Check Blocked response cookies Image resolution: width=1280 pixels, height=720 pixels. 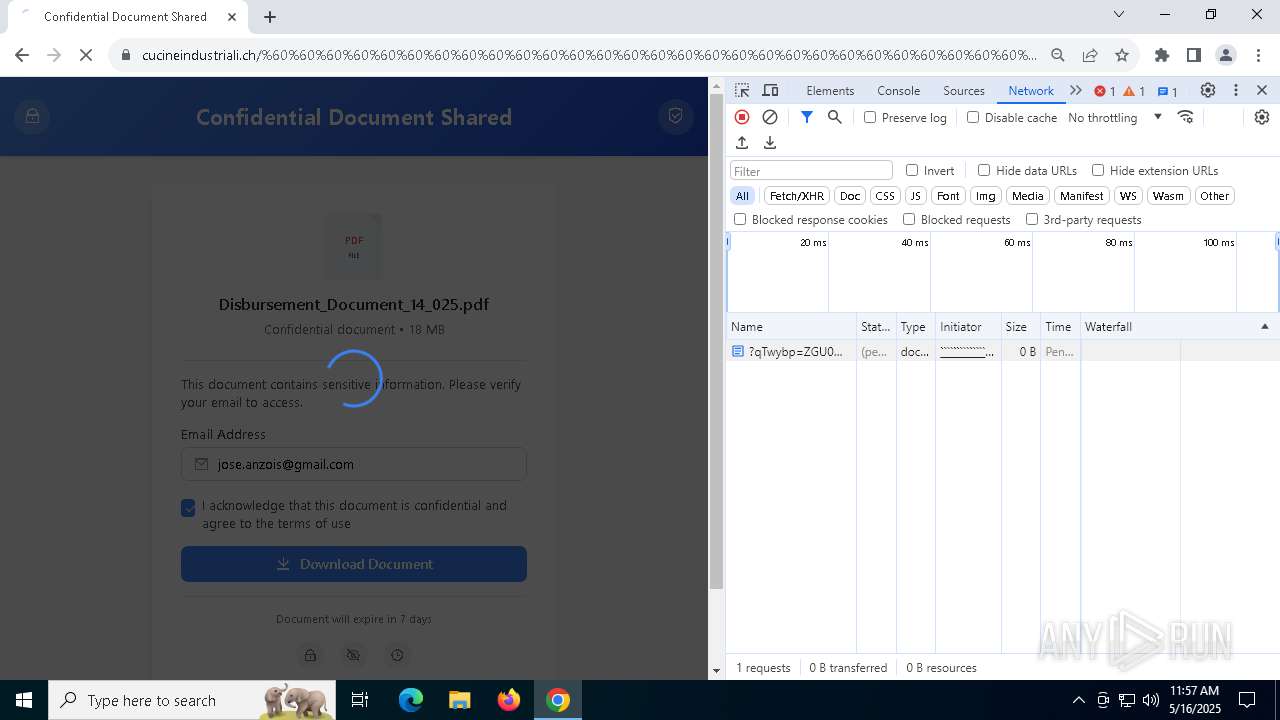(x=740, y=219)
